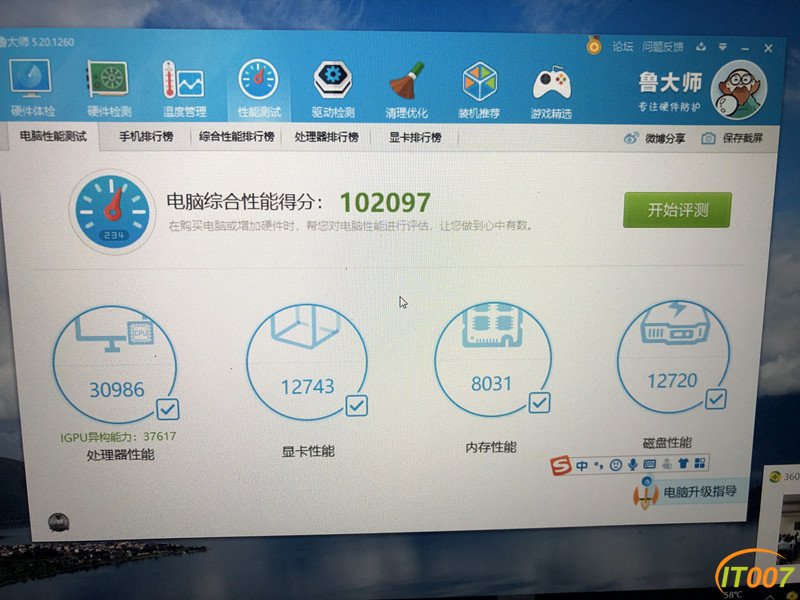Click the microphone voice input icon
The height and width of the screenshot is (600, 800).
pyautogui.click(x=633, y=464)
